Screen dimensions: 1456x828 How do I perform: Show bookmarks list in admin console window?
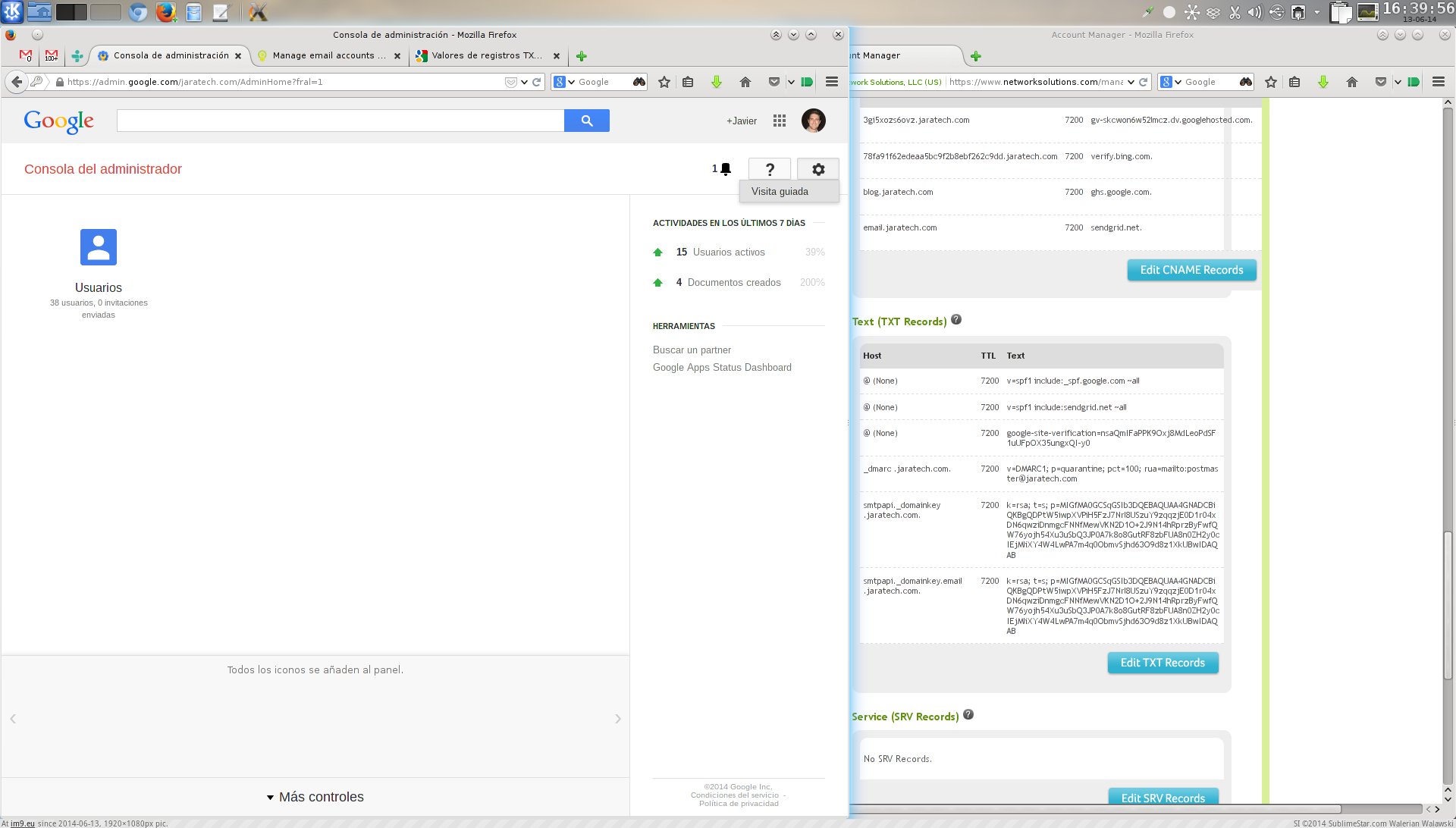point(688,82)
